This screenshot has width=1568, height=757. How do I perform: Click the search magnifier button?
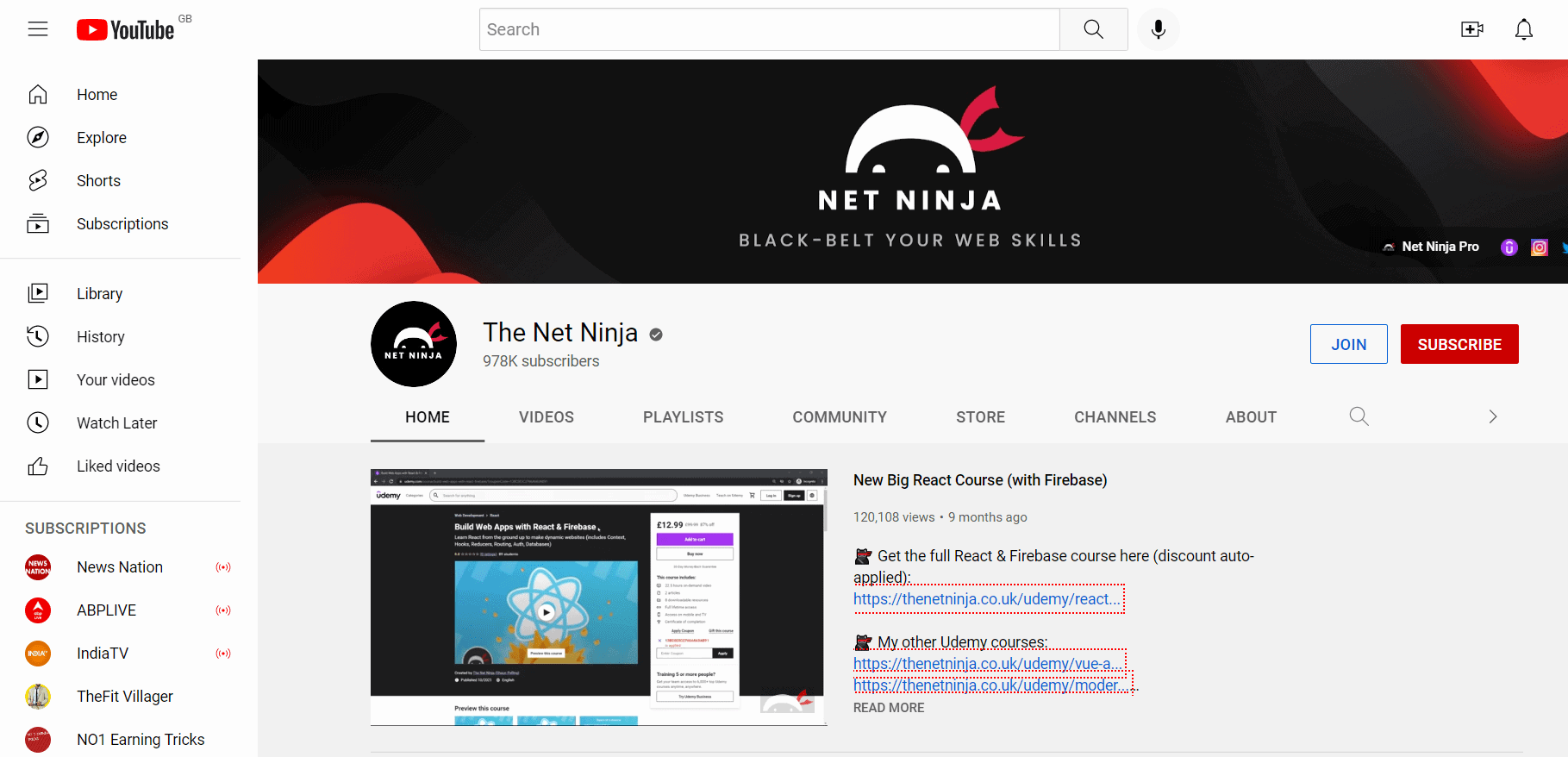pos(1093,29)
